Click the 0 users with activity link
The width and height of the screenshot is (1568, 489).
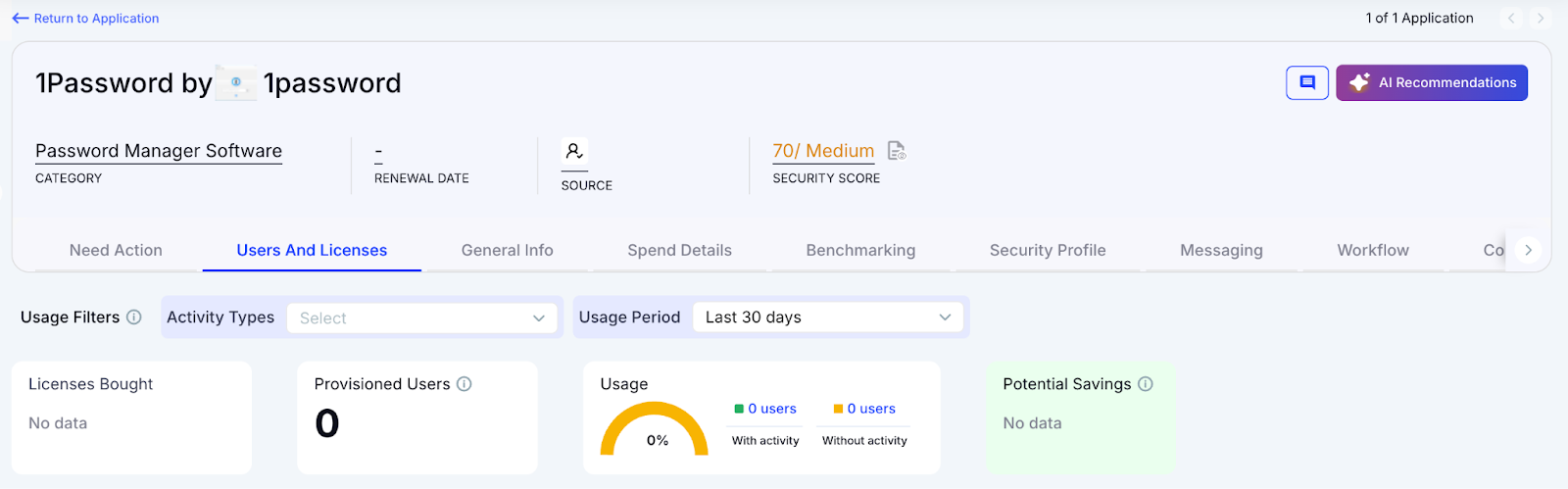coord(772,409)
